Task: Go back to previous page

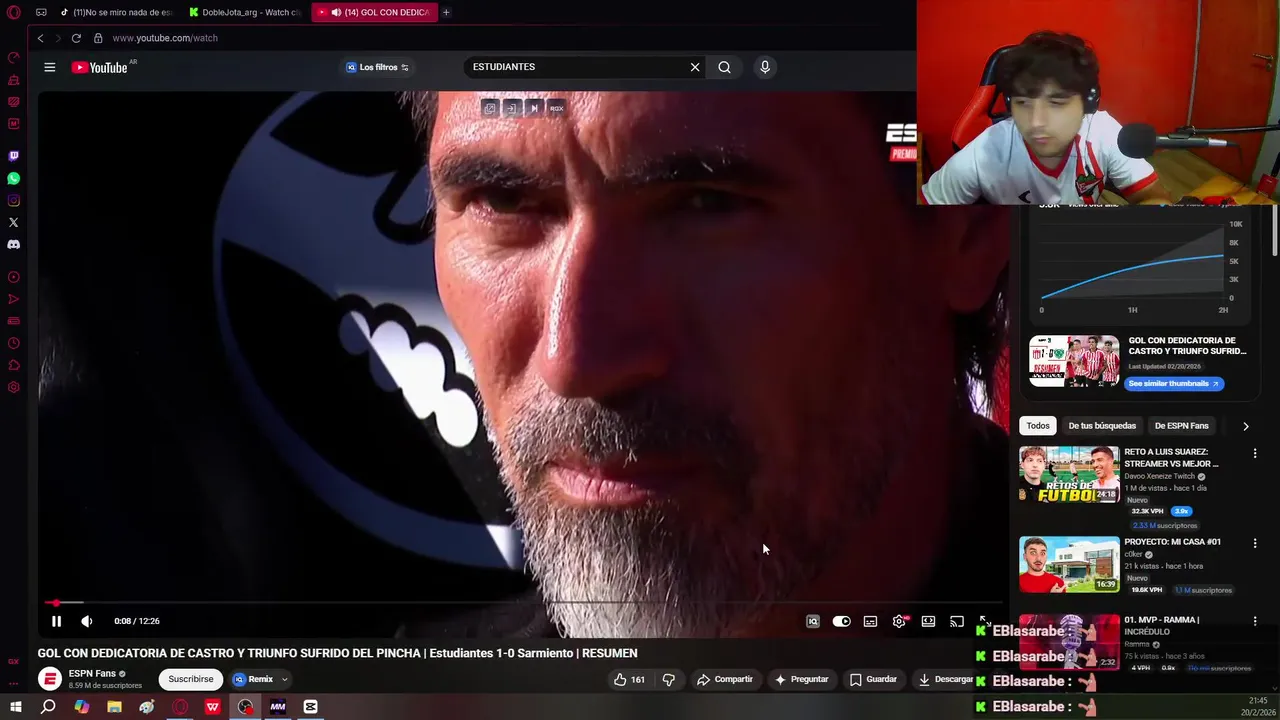Action: tap(40, 38)
